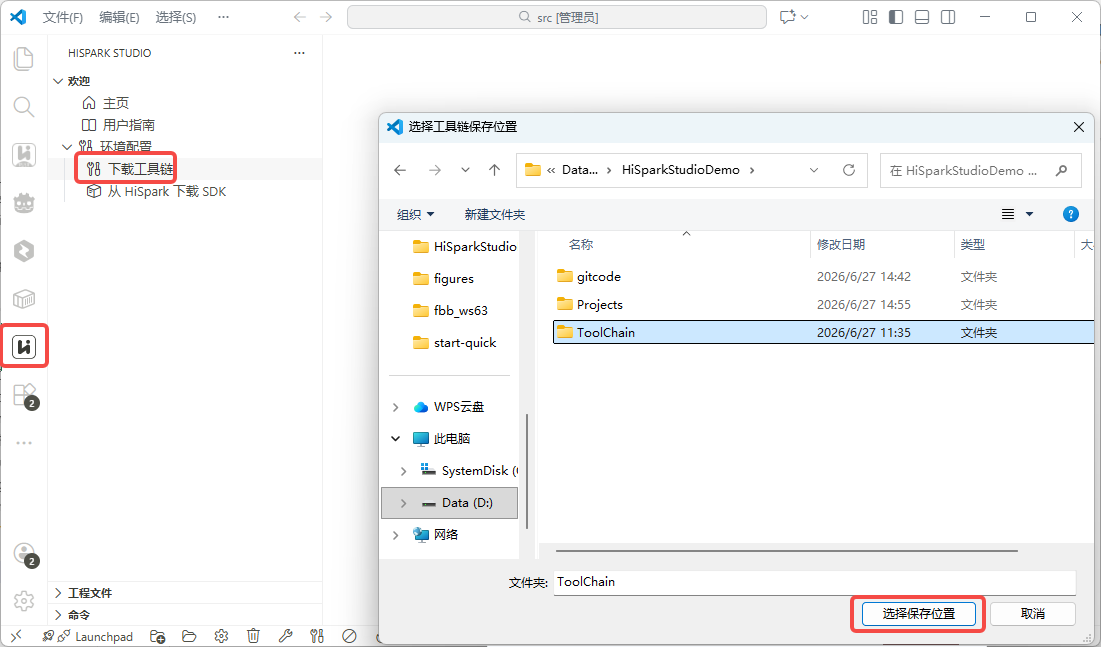The width and height of the screenshot is (1101, 647).
Task: Open the Explorer view in the activity bar
Action: click(24, 58)
